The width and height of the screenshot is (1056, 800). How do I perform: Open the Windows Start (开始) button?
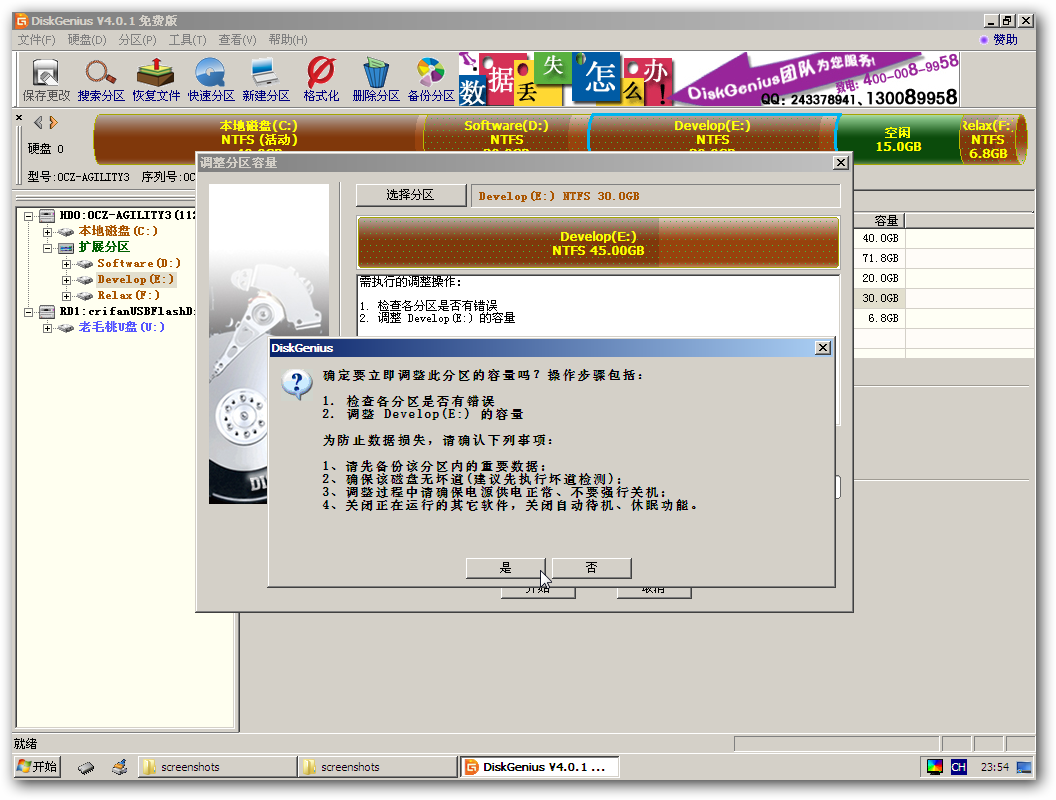coord(38,767)
